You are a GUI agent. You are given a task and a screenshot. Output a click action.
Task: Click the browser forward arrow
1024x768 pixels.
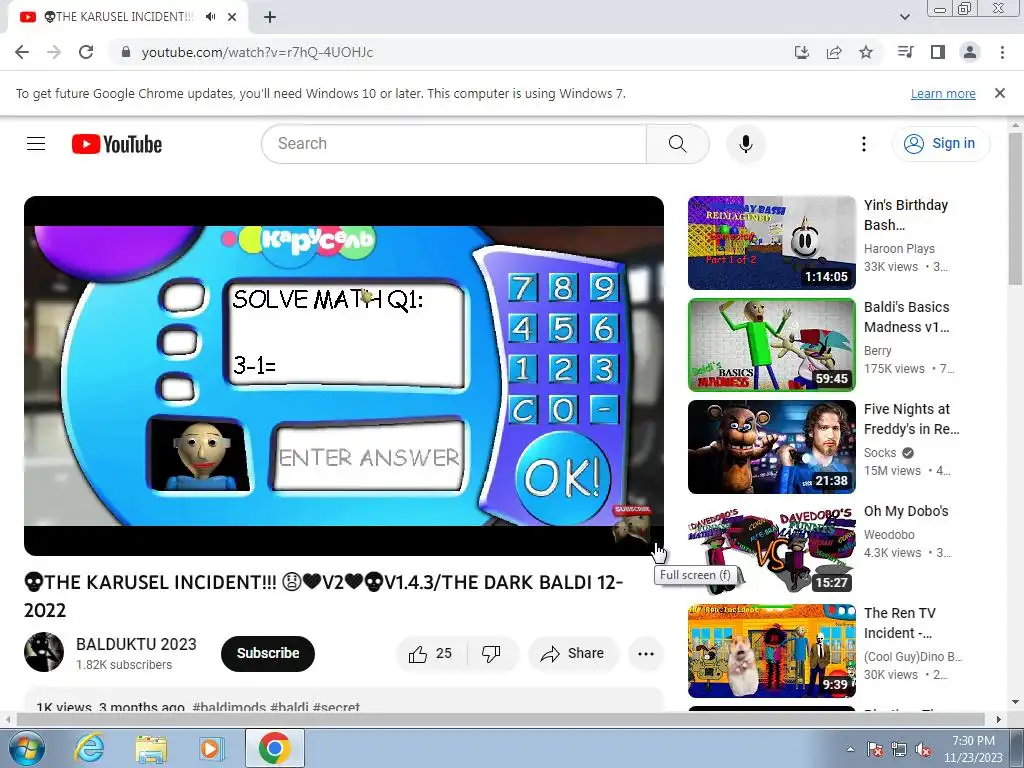point(54,52)
